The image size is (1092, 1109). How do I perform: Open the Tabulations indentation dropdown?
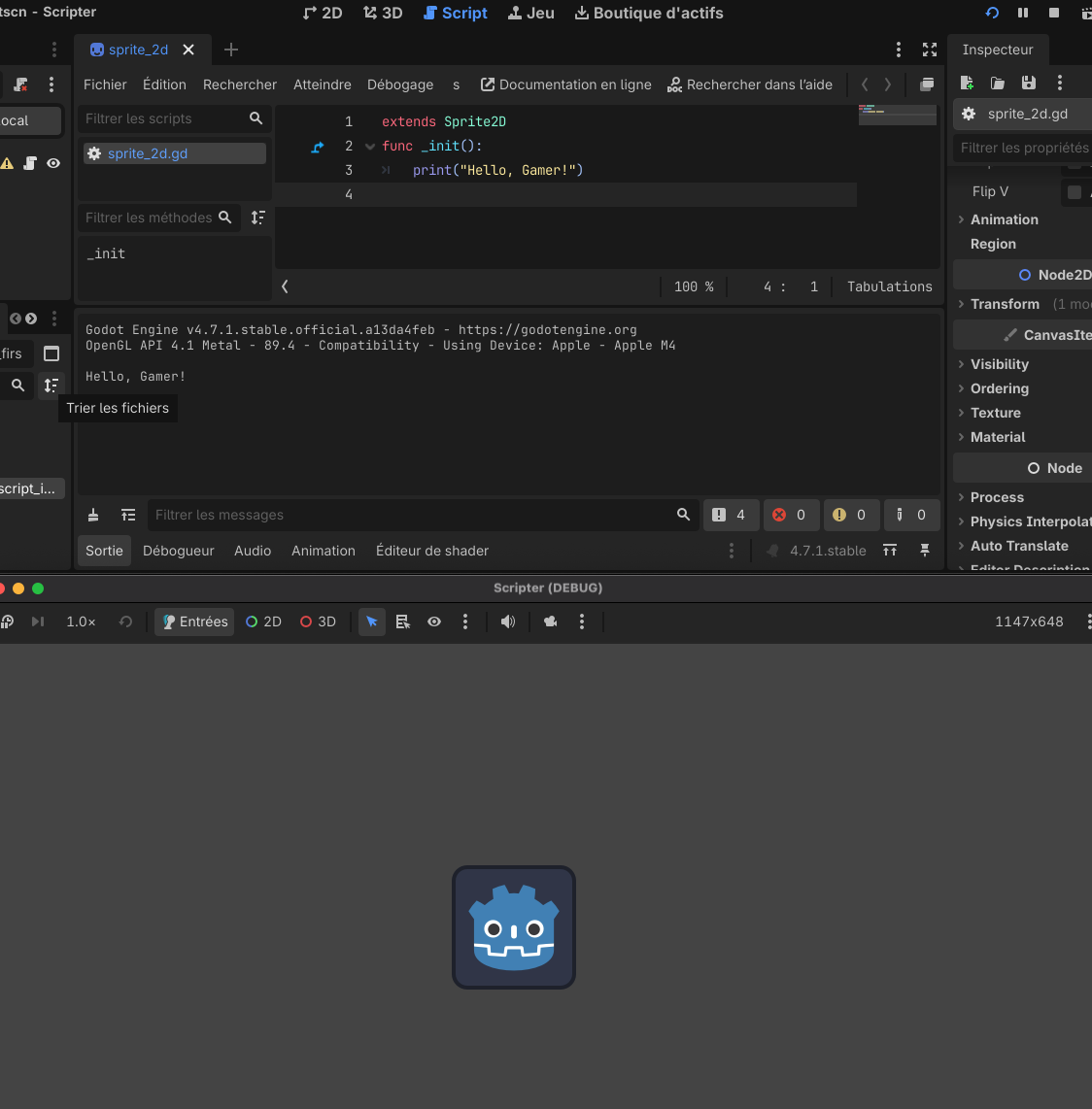pos(889,286)
